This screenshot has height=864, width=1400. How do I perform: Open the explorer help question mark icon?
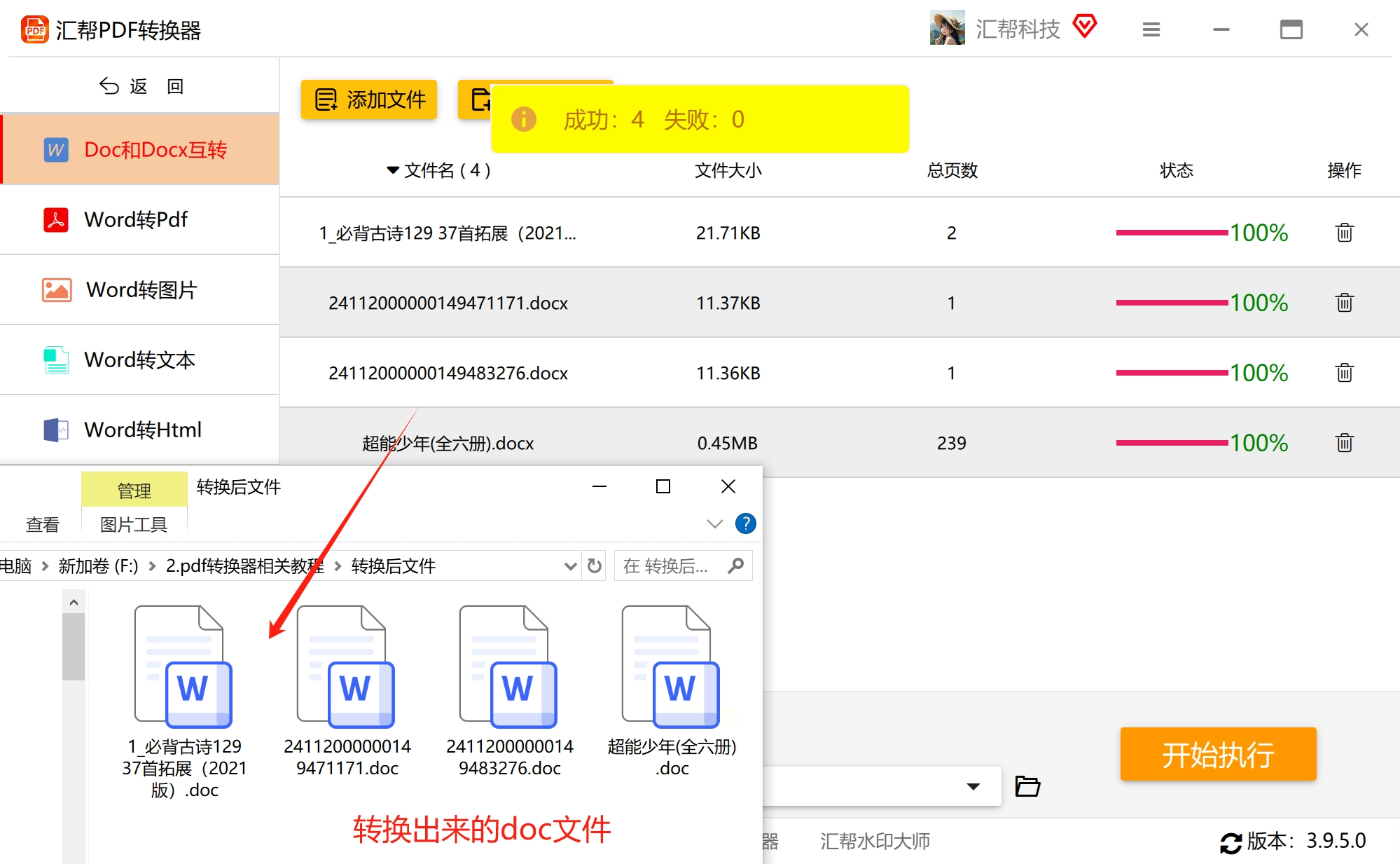tap(745, 523)
